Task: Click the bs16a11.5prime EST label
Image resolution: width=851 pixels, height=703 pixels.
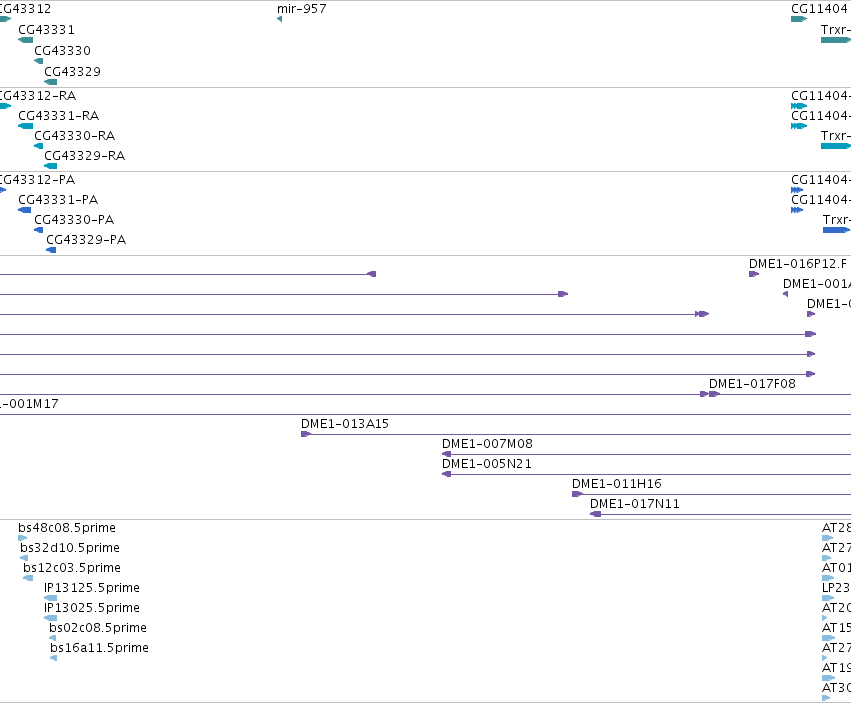Action: [x=99, y=648]
